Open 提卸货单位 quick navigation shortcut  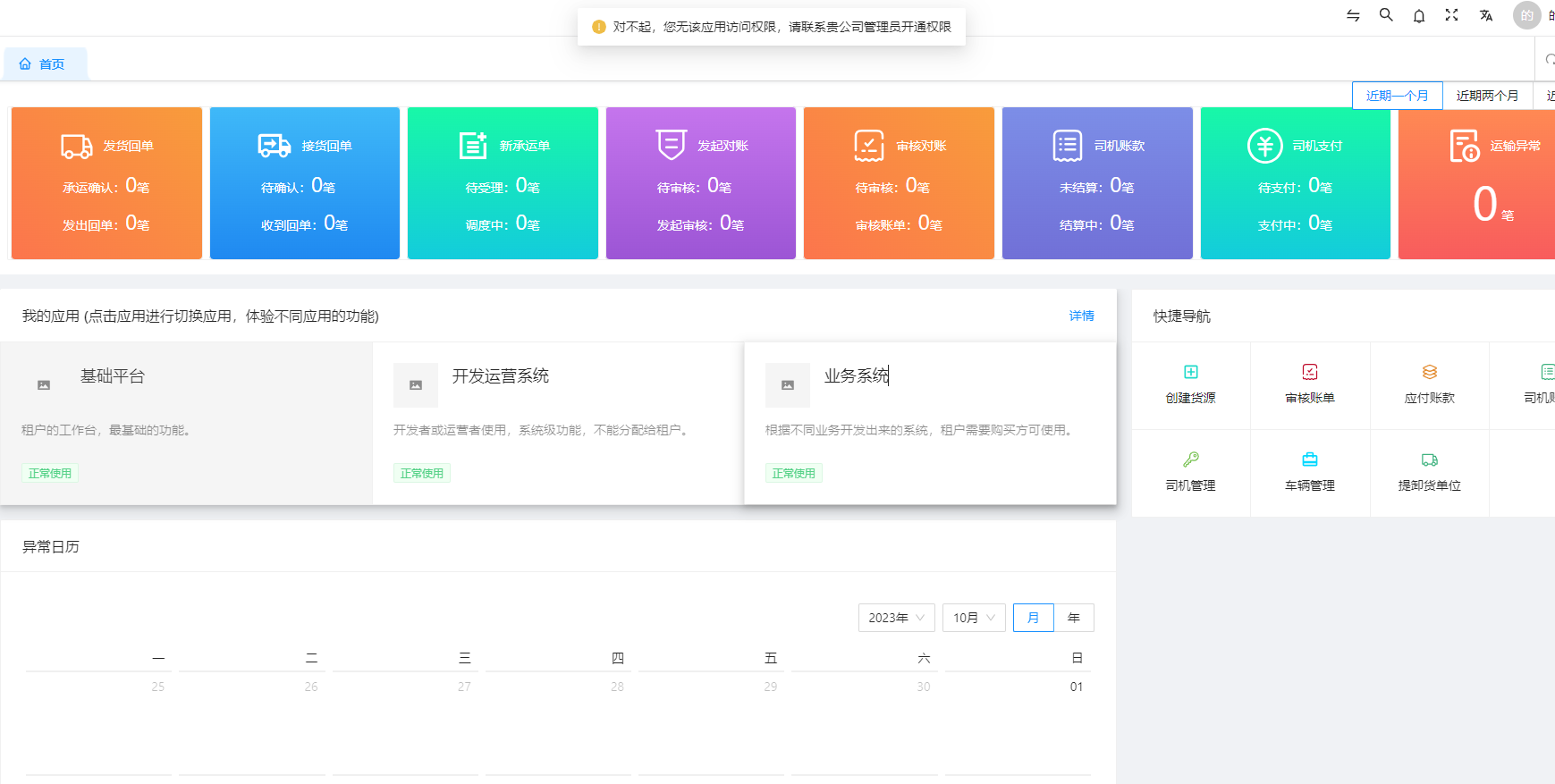point(1430,473)
